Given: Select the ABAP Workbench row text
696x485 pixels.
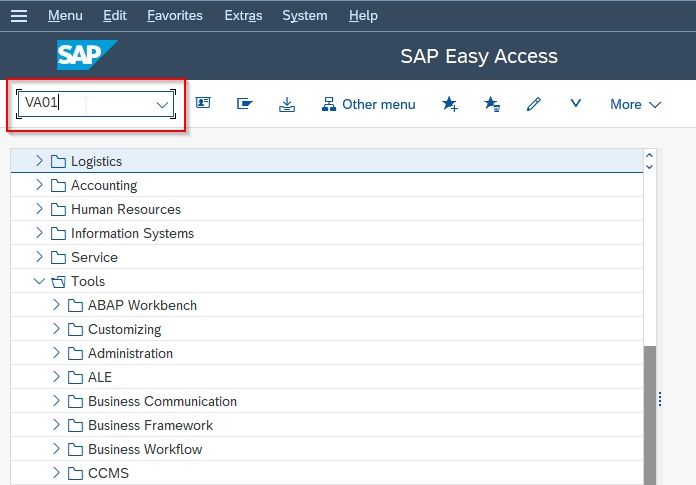Looking at the screenshot, I should 142,305.
